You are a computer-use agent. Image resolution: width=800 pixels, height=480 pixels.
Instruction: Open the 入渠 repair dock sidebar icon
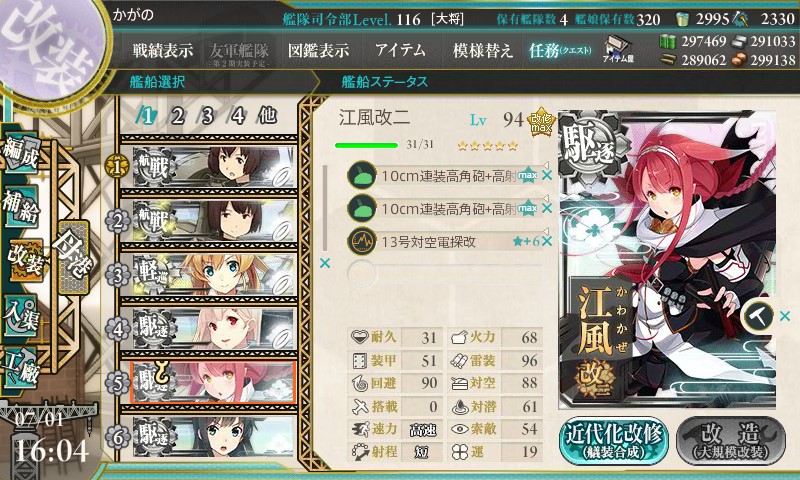[x=20, y=316]
